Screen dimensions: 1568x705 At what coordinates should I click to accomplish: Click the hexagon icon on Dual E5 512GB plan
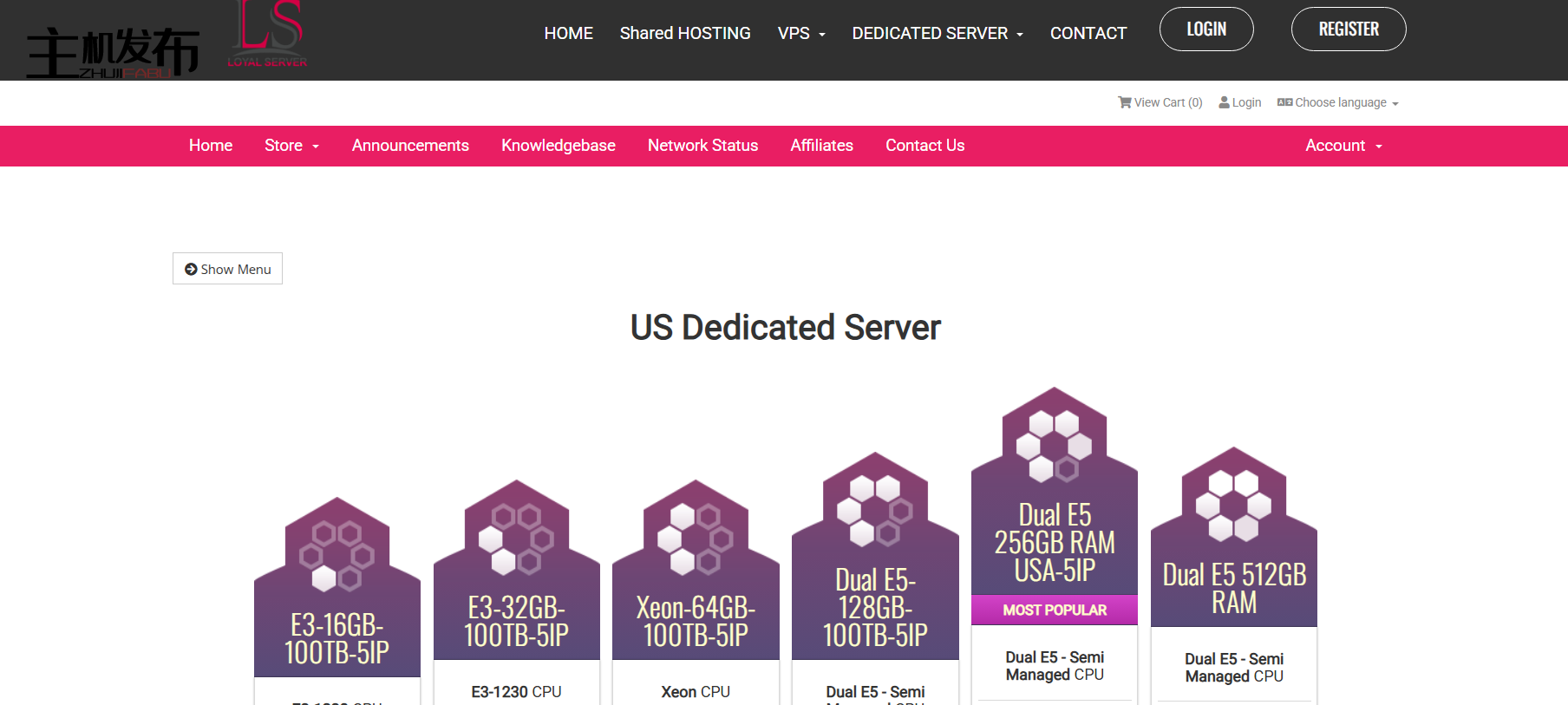1233,506
